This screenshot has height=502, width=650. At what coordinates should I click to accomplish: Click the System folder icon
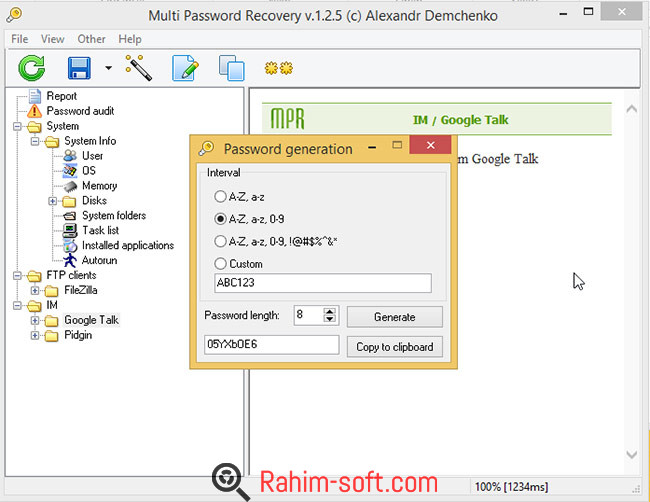click(34, 126)
